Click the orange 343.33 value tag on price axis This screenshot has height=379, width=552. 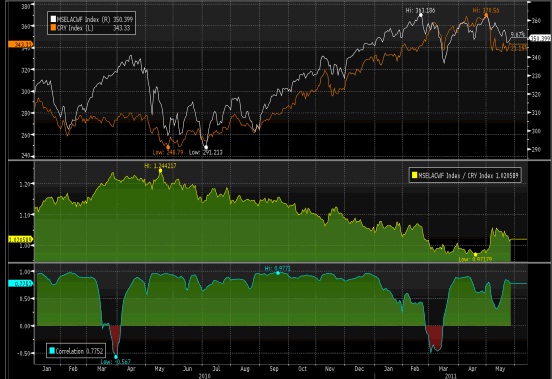(21, 44)
